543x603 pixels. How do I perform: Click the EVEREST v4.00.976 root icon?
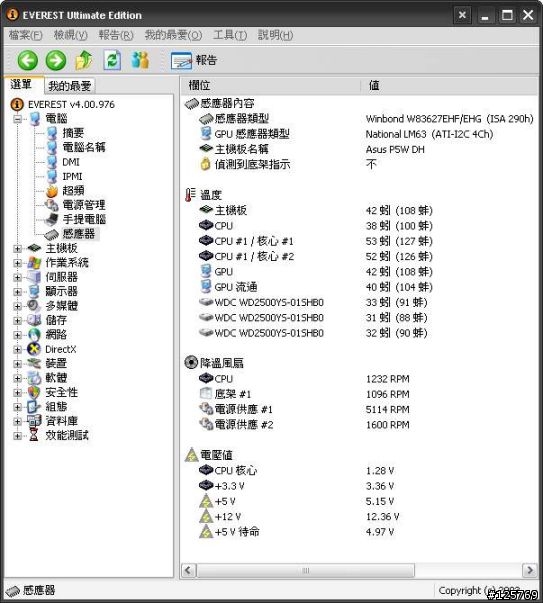click(x=17, y=104)
